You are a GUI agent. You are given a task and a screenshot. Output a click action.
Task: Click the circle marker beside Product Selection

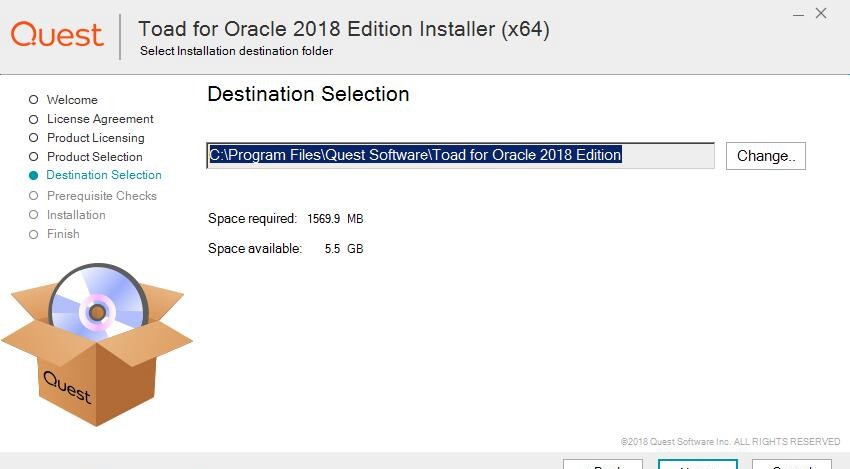point(34,157)
